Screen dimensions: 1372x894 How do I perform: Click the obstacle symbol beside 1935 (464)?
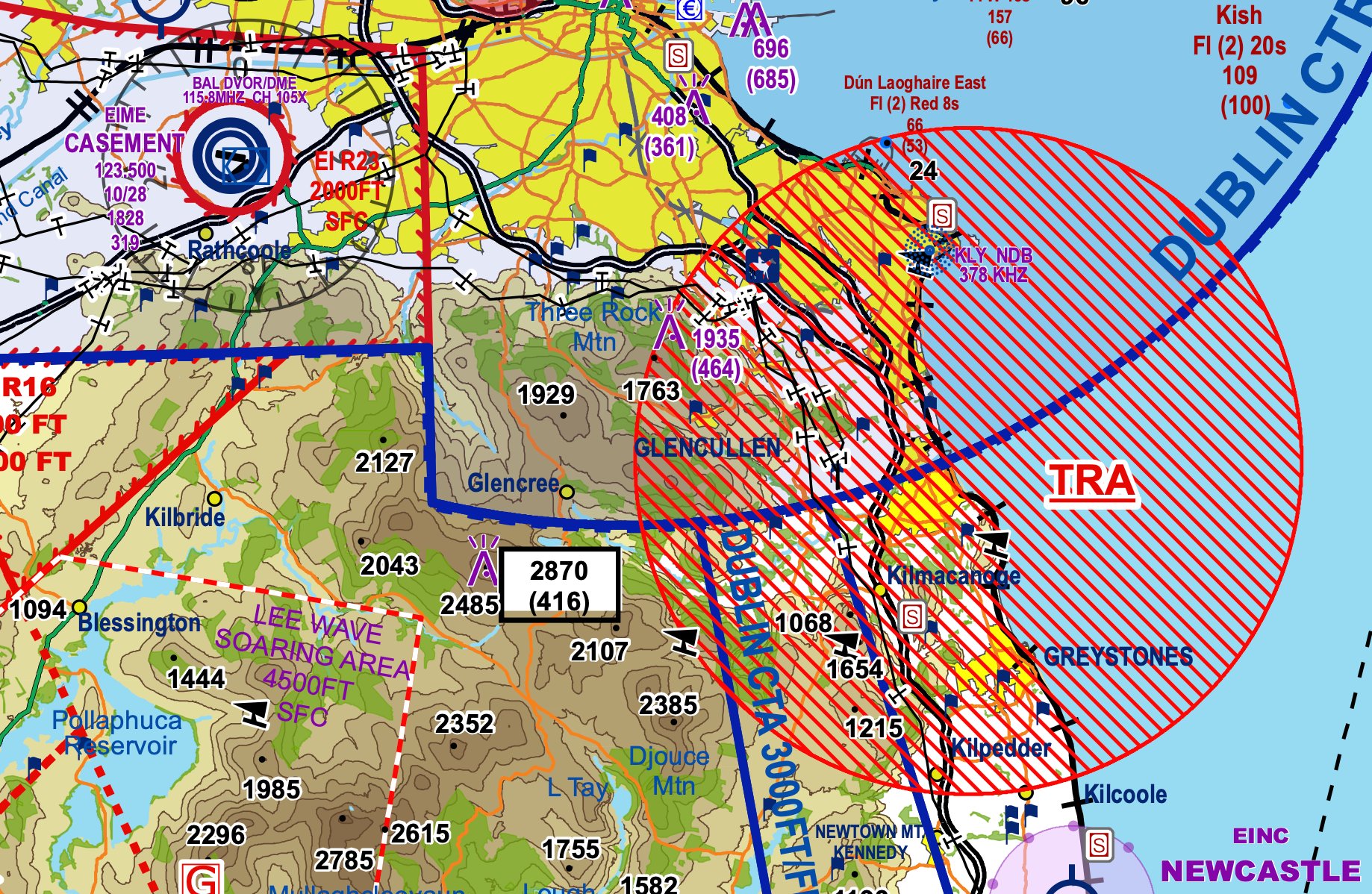671,325
